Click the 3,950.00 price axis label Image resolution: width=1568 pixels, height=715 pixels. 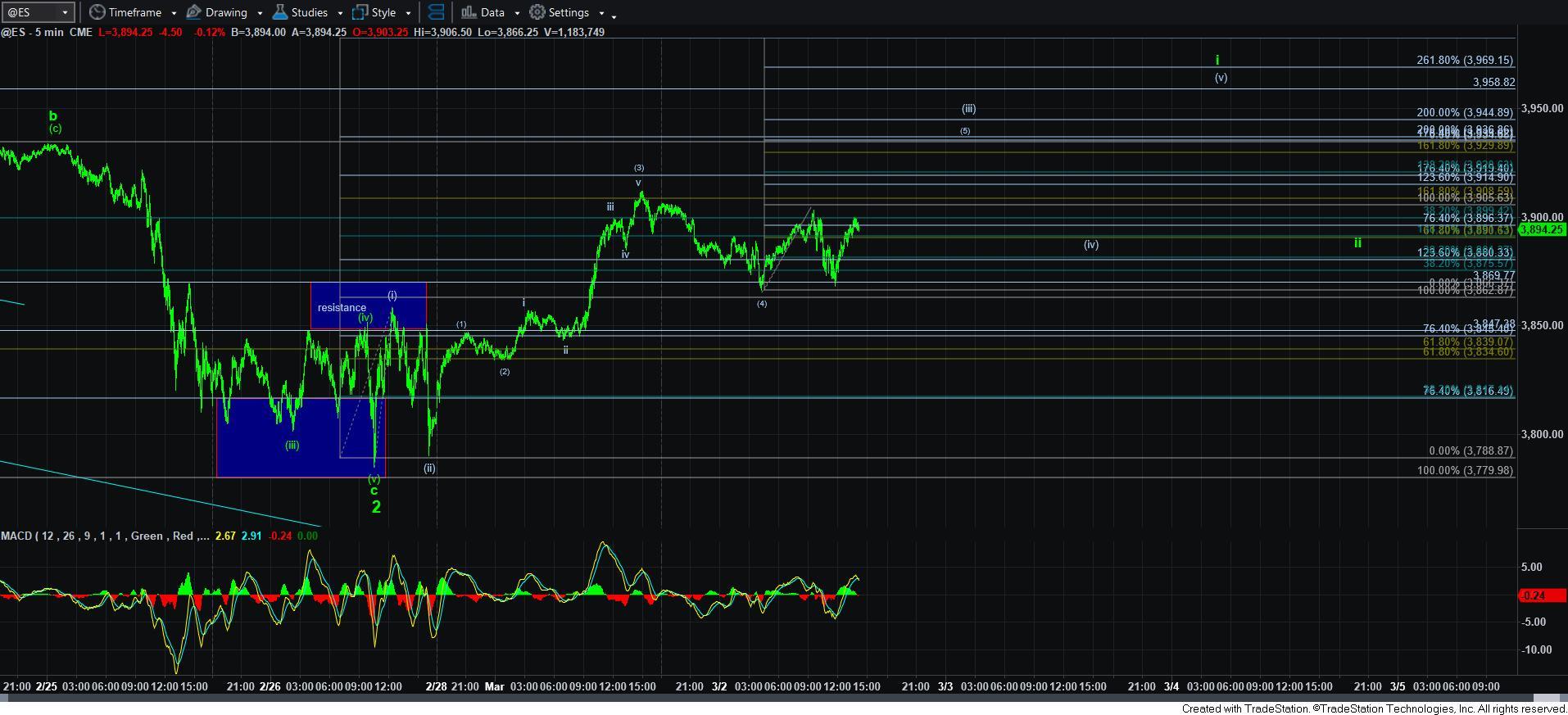coord(1542,109)
